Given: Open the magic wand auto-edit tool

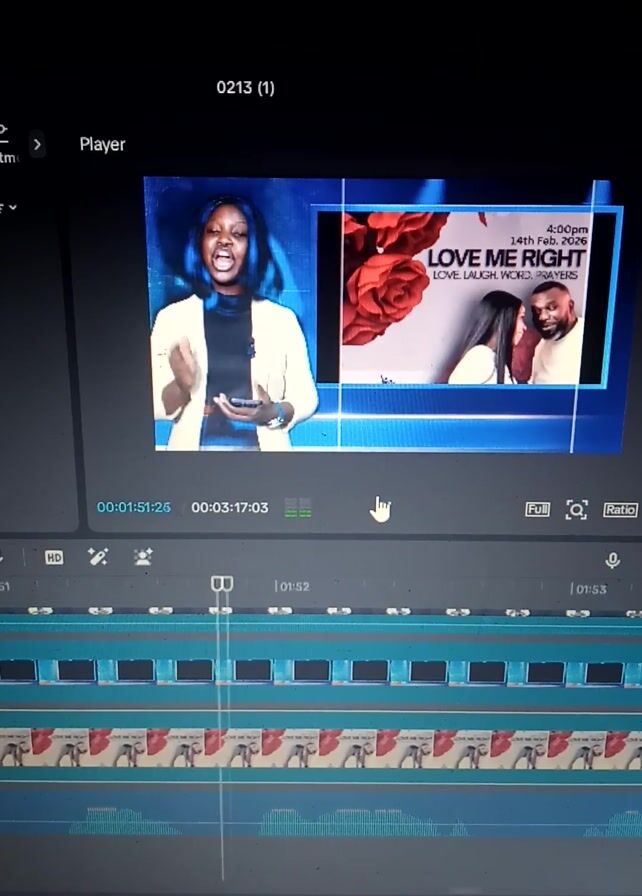Looking at the screenshot, I should tap(98, 557).
